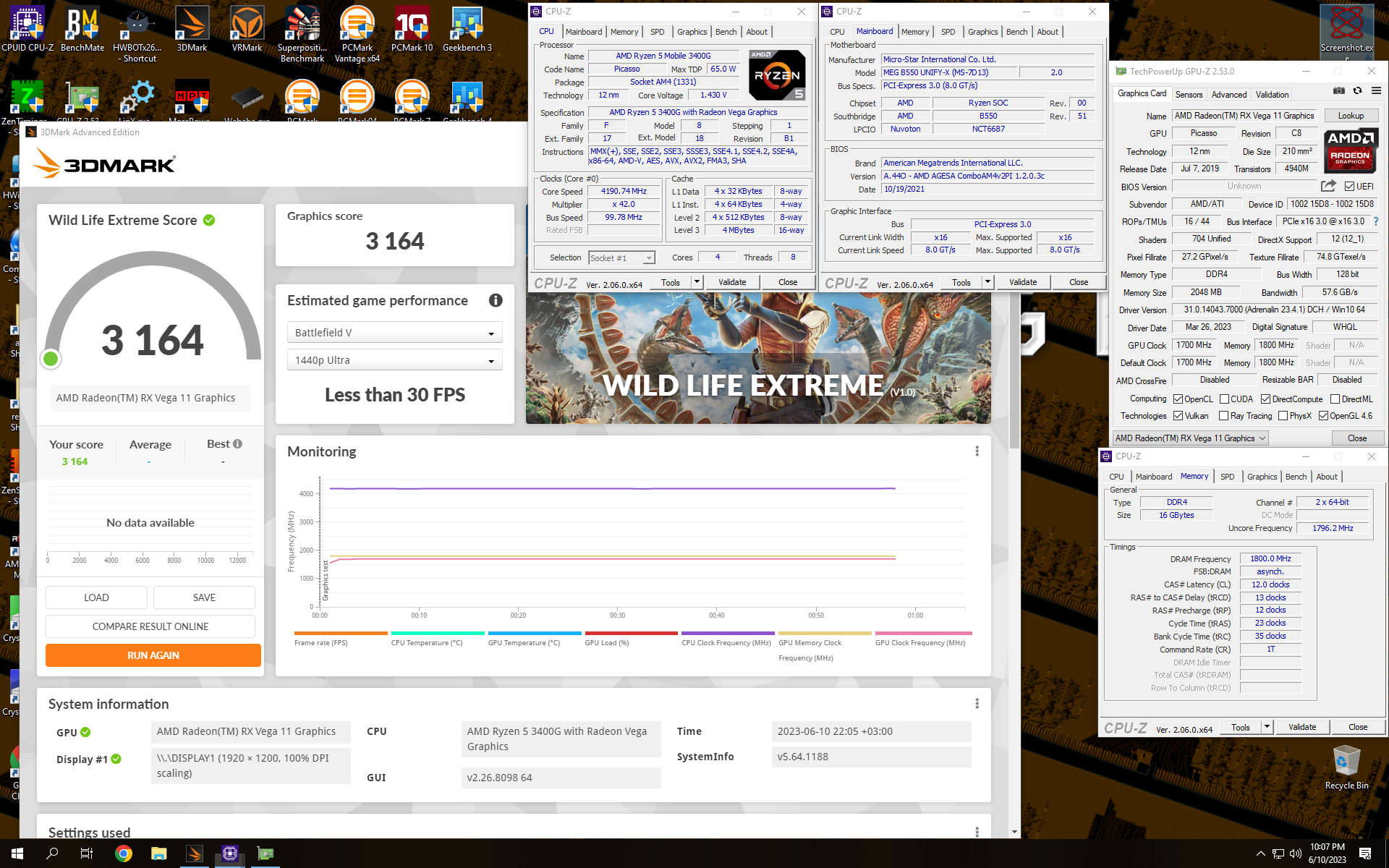
Task: Open the Monitoring panel three-dot menu
Action: [x=977, y=451]
